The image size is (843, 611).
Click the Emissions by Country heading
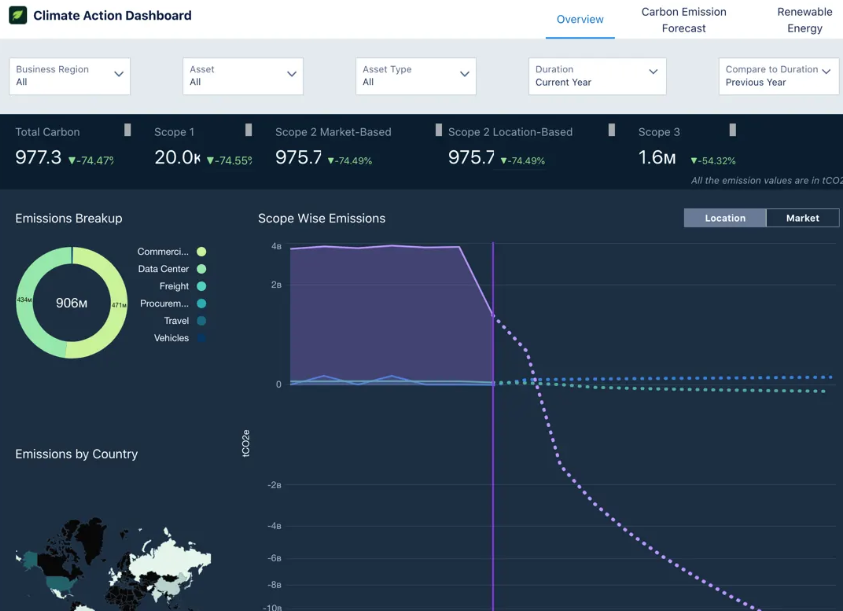pyautogui.click(x=76, y=454)
